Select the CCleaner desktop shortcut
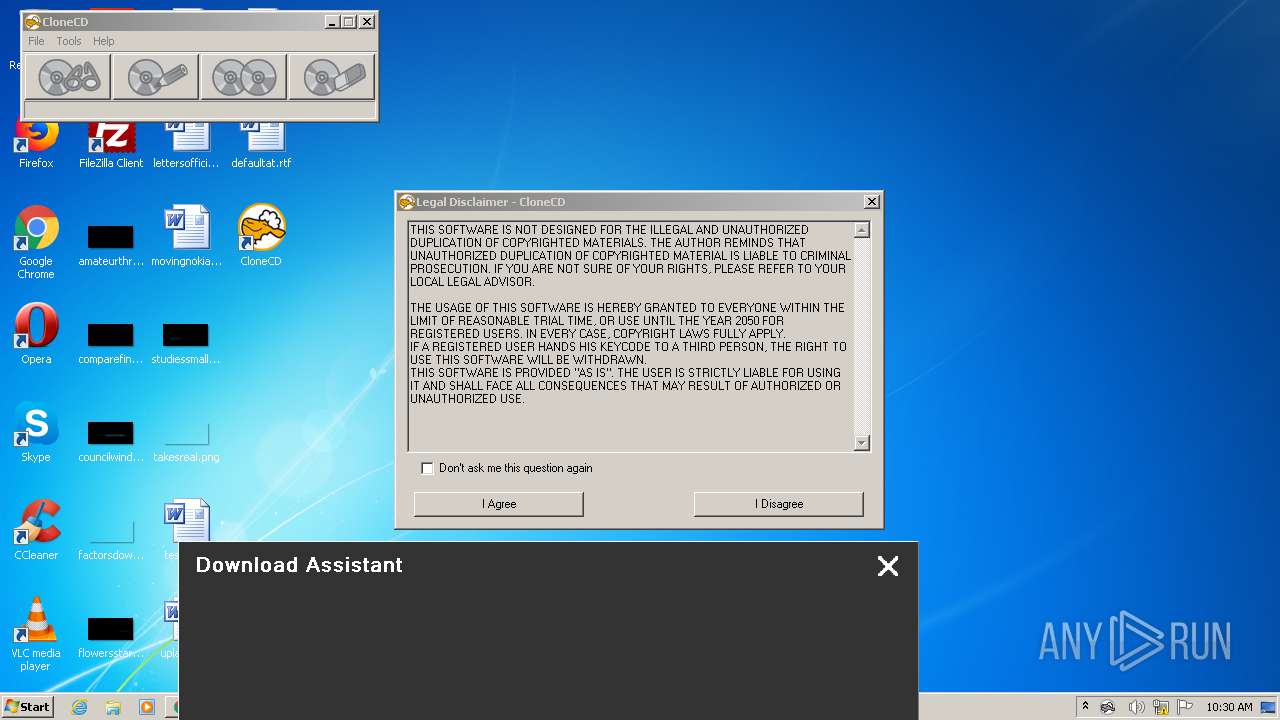This screenshot has width=1280, height=720. pos(36,530)
